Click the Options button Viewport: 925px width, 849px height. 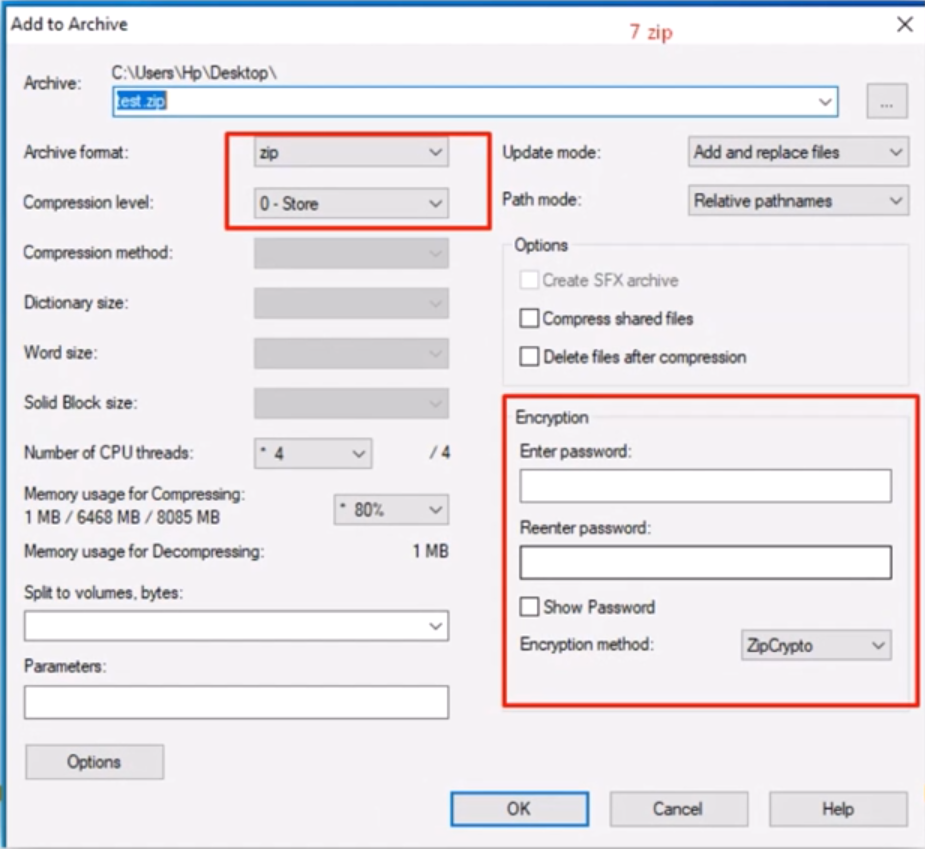[x=94, y=762]
